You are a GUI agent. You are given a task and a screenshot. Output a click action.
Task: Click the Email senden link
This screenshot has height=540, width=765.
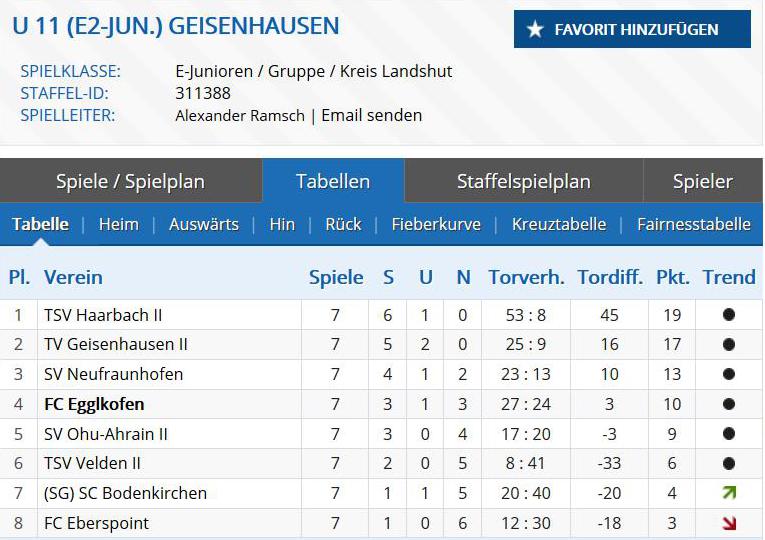point(371,115)
